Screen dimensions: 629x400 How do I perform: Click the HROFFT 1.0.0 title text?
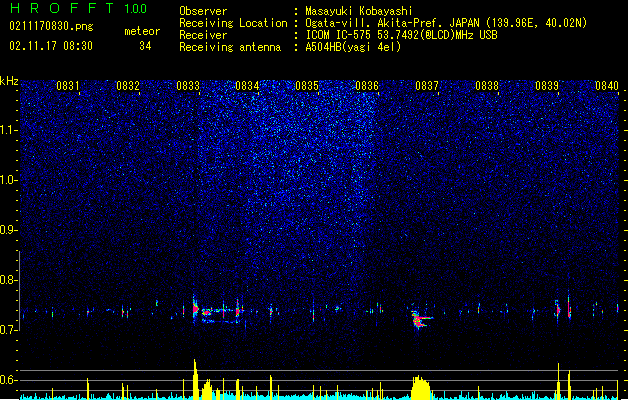(x=78, y=8)
